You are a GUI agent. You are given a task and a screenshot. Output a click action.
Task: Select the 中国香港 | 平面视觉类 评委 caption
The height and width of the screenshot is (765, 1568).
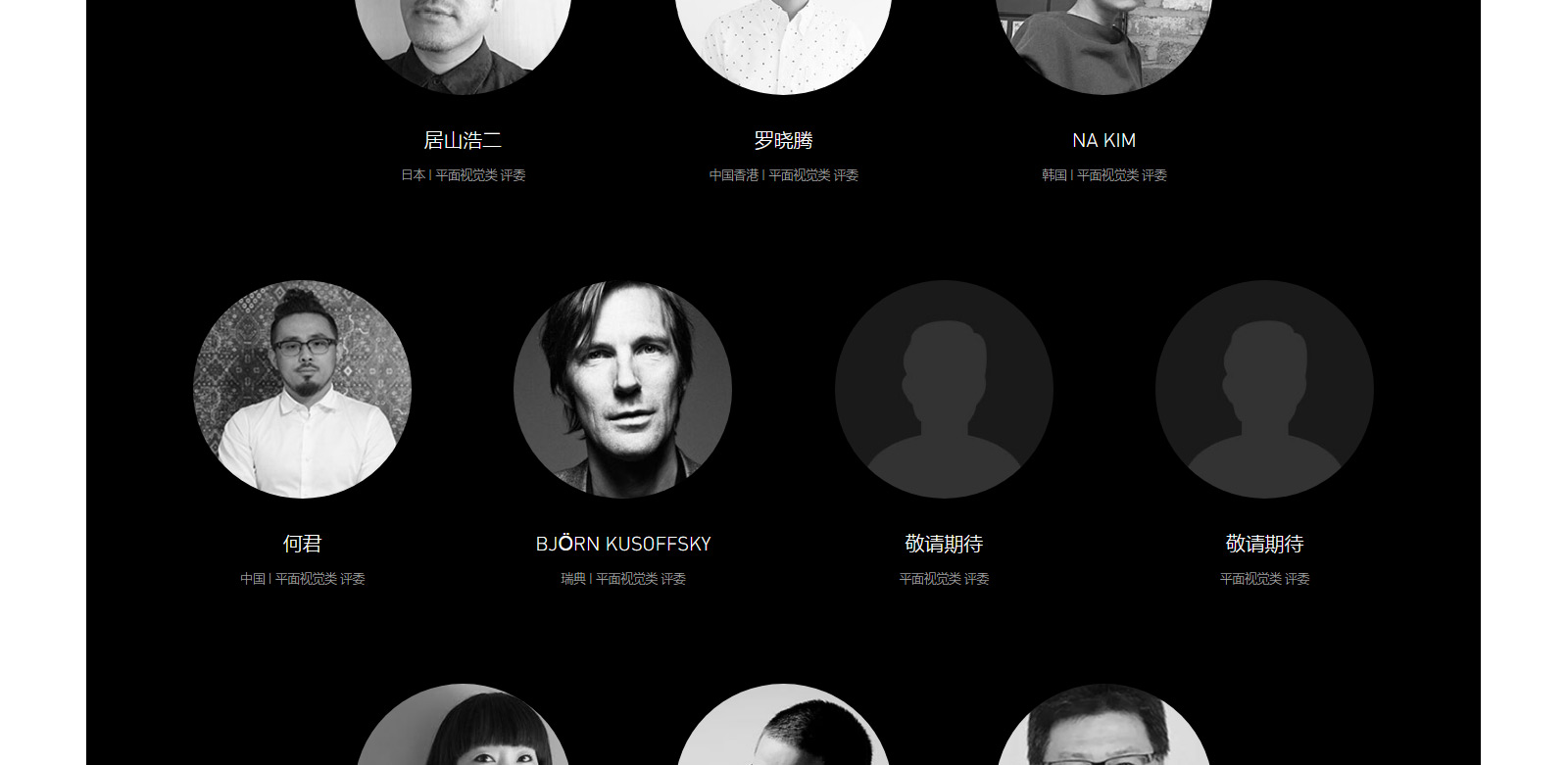783,175
